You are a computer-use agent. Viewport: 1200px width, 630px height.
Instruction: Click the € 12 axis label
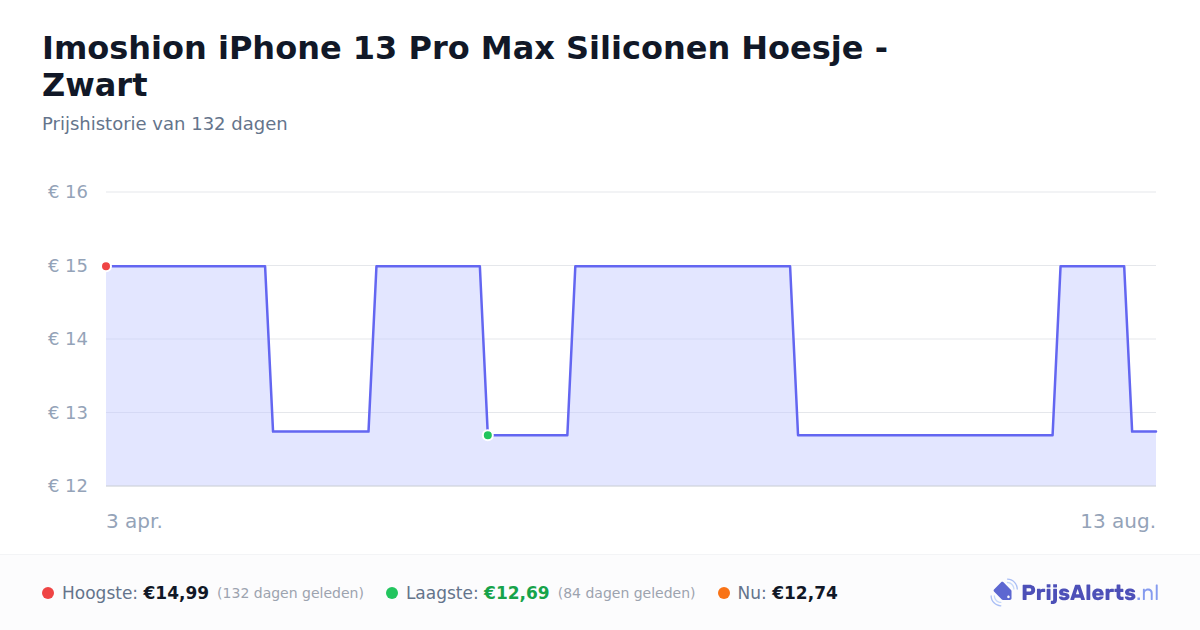(x=68, y=486)
